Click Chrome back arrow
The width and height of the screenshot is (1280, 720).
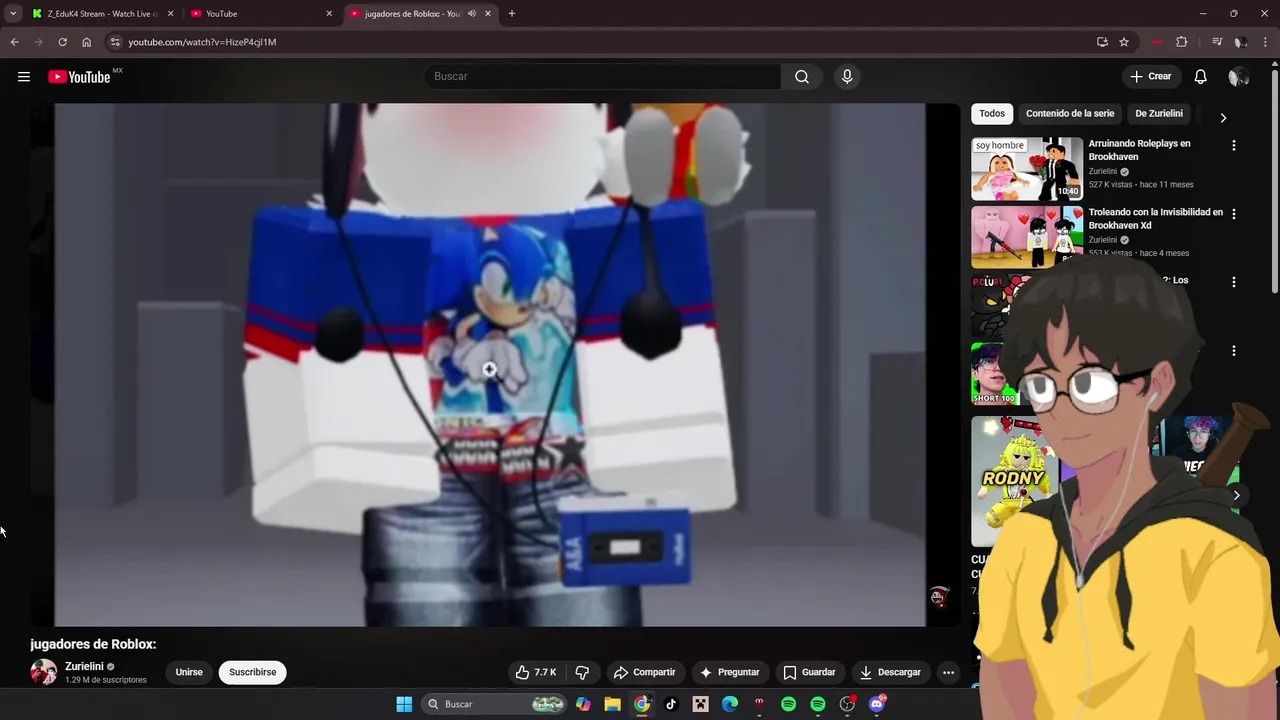14,42
